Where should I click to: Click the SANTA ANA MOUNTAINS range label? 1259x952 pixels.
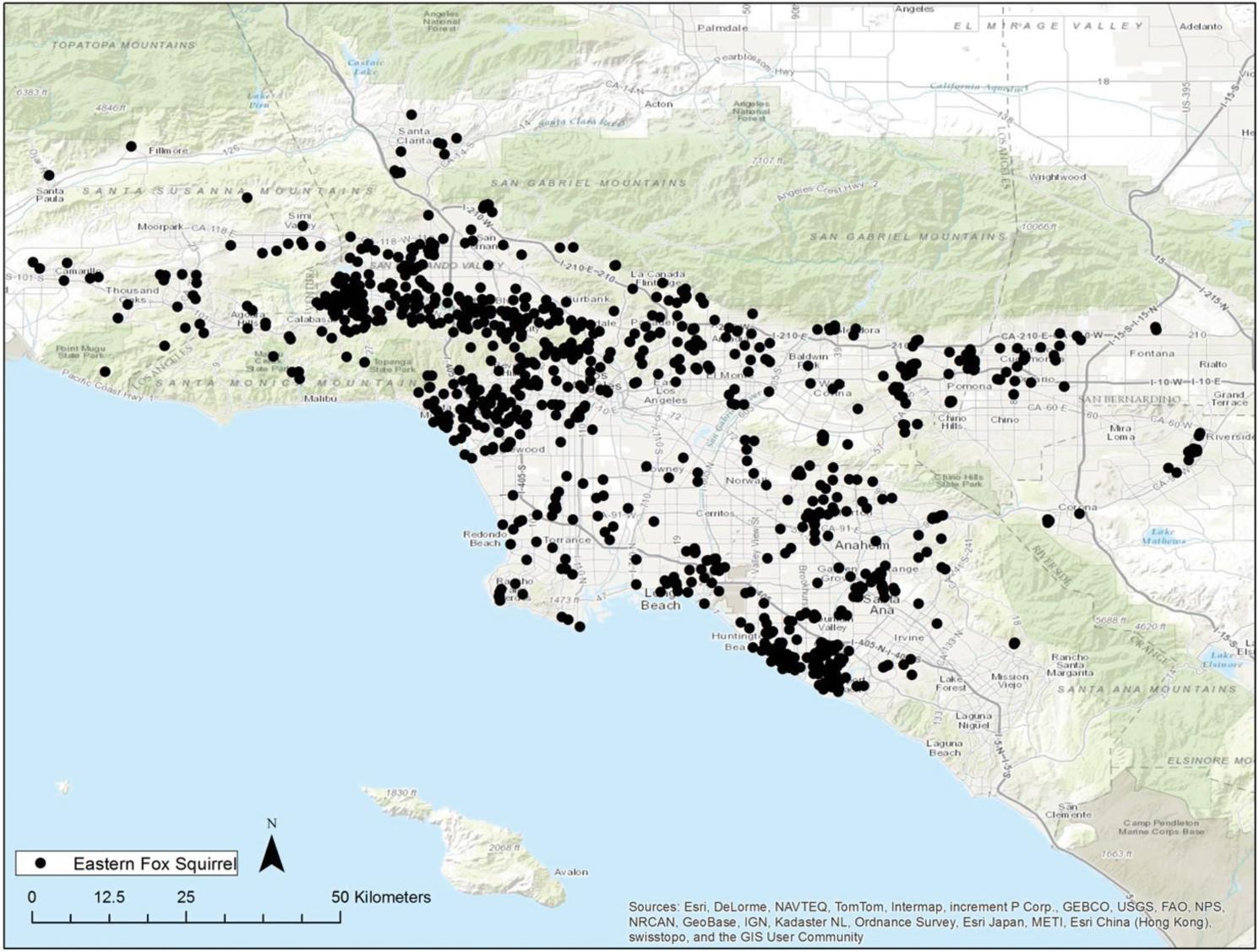(x=1146, y=689)
